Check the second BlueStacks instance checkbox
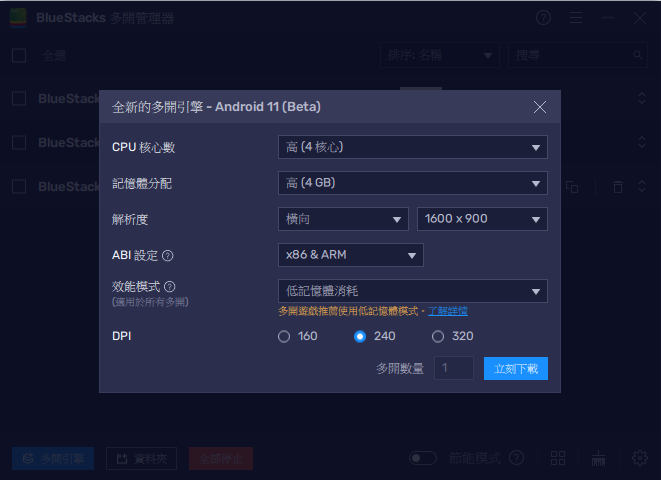661x480 pixels. [19, 142]
